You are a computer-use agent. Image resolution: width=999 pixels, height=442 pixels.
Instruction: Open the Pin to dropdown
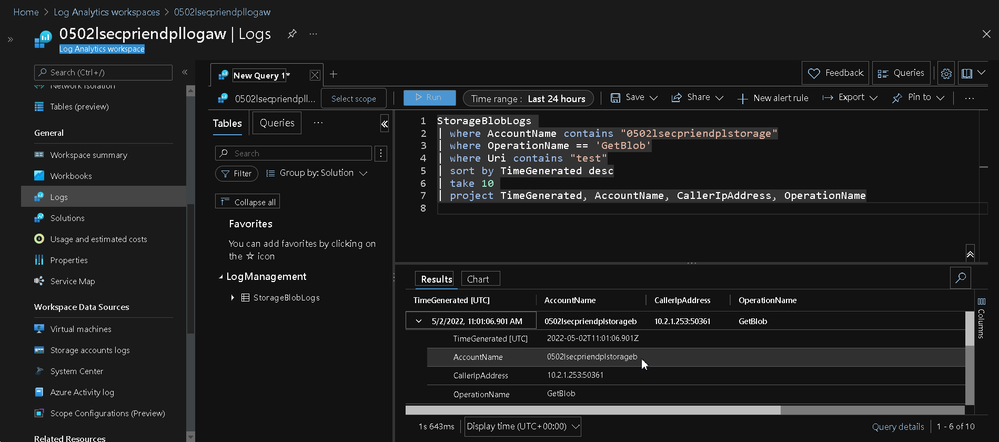[918, 97]
